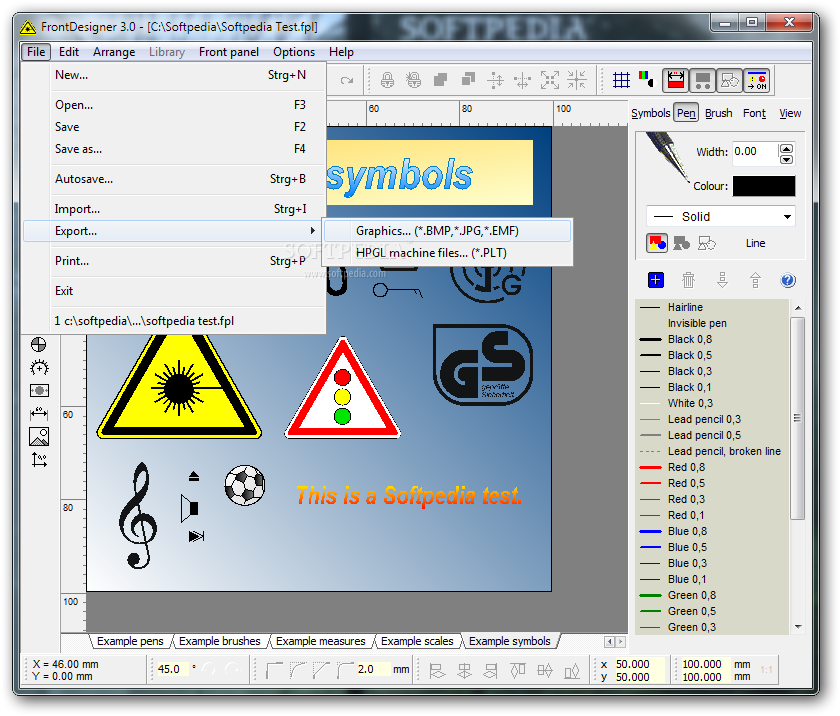Screen dimensions: 840x716
Task: Choose Graphics export (*.BMP,*.JPG,*.EMF)
Action: [447, 231]
